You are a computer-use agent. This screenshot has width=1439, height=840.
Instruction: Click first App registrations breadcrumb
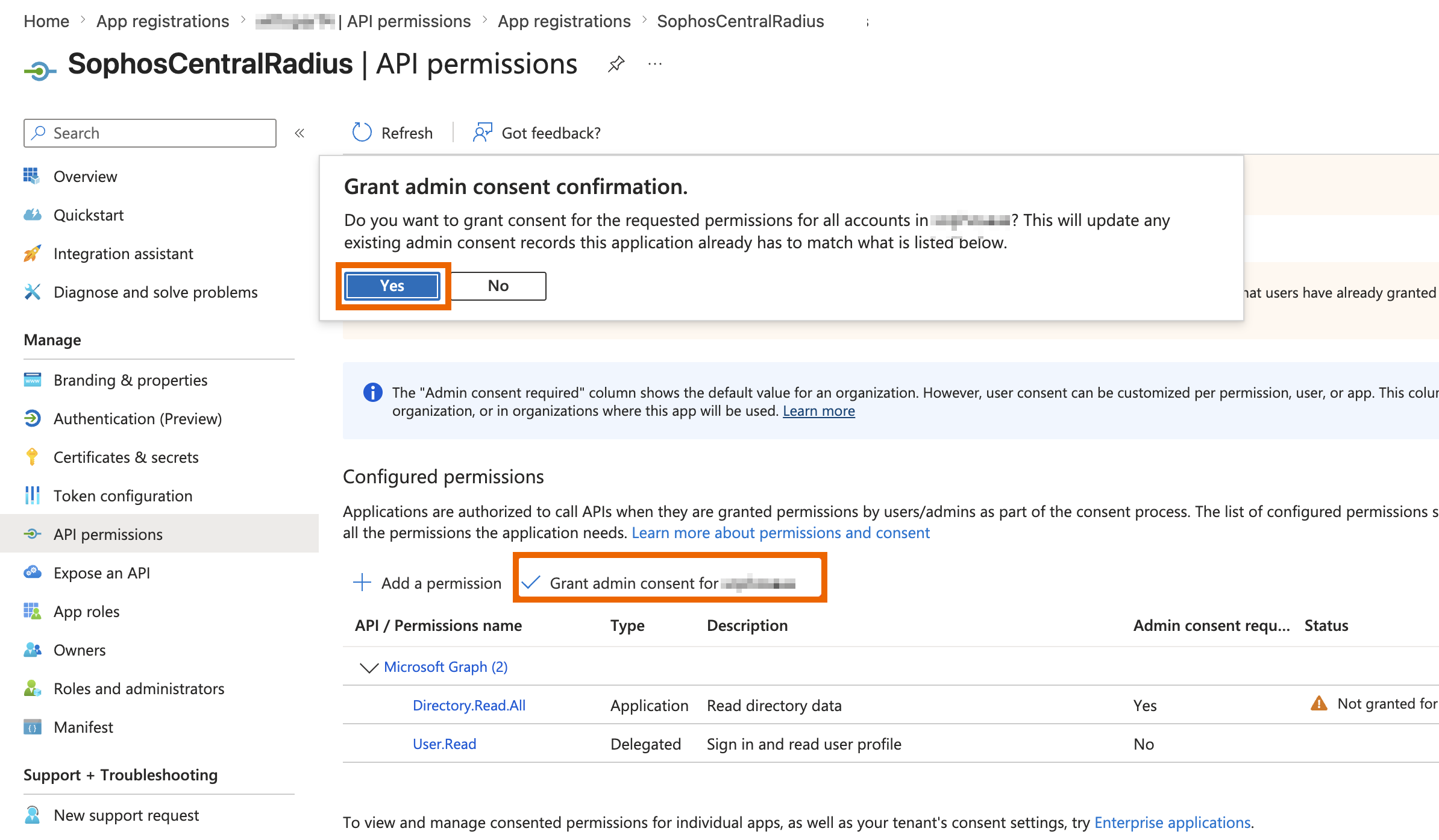pos(163,21)
